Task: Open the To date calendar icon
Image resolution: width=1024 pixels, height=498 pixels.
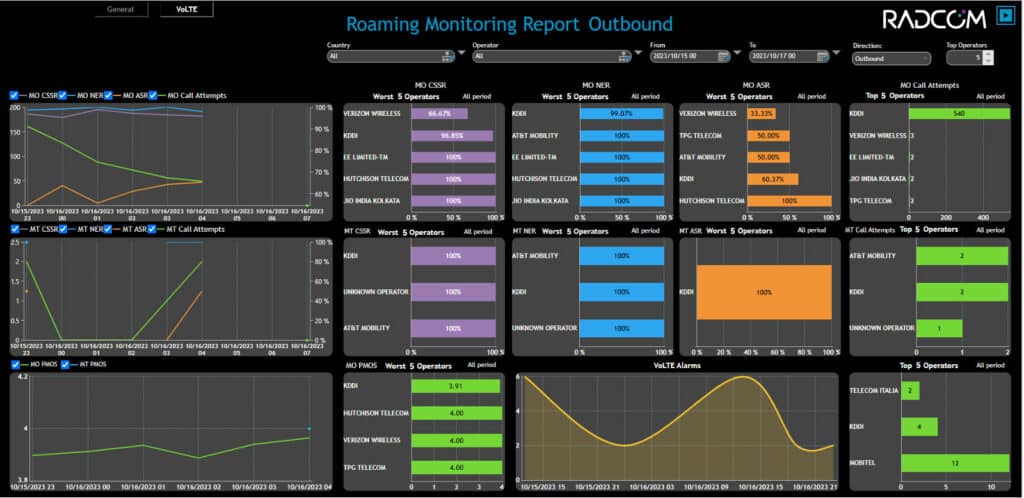Action: tap(823, 57)
